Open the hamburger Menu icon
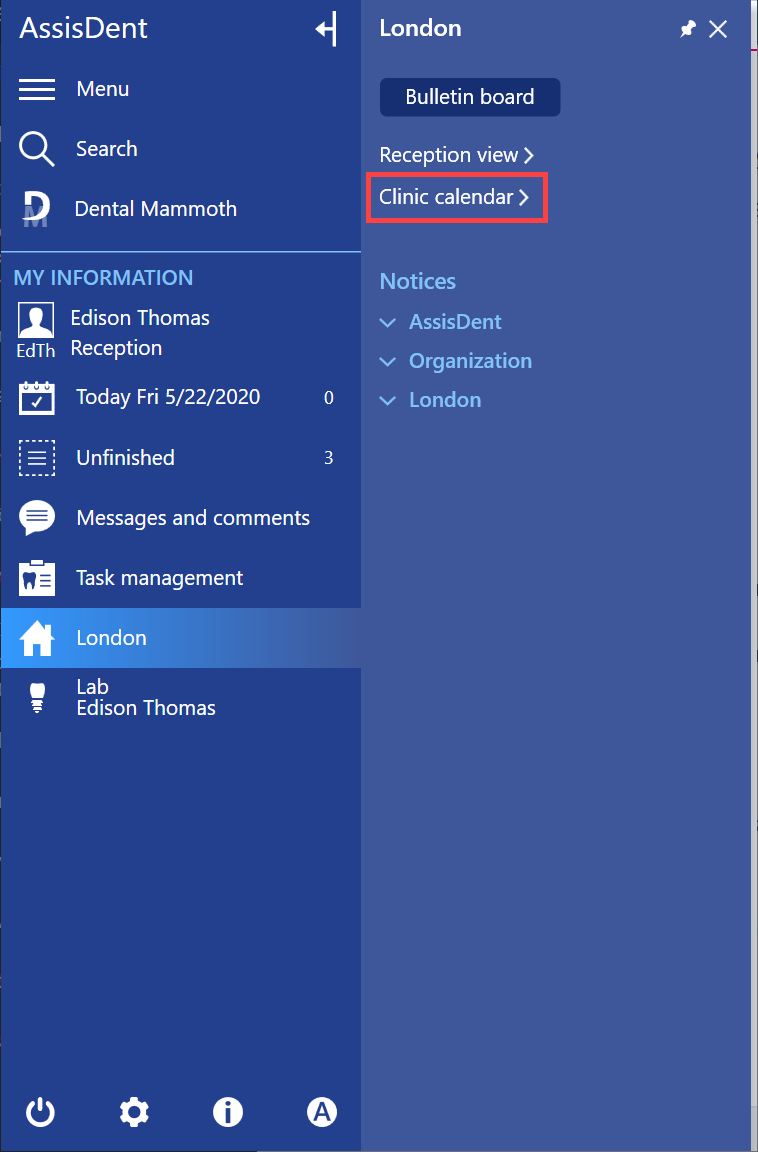The image size is (758, 1152). pyautogui.click(x=37, y=89)
